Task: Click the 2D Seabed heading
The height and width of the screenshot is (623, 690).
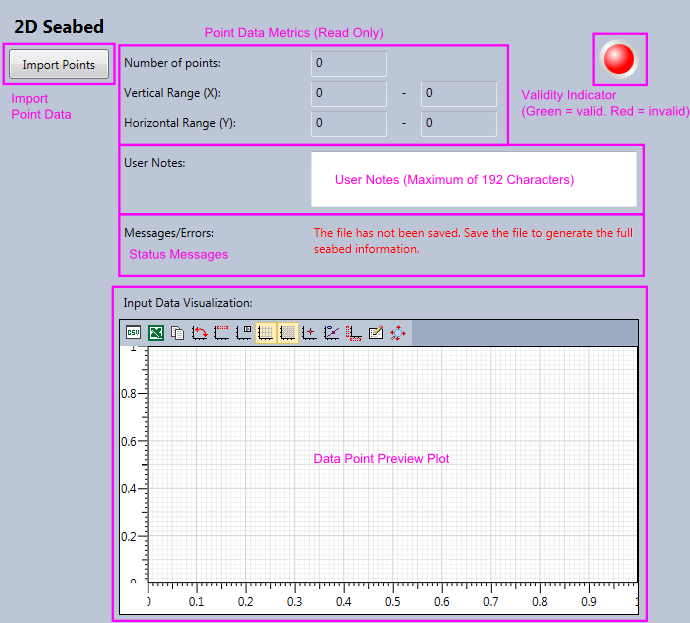Action: pos(59,27)
